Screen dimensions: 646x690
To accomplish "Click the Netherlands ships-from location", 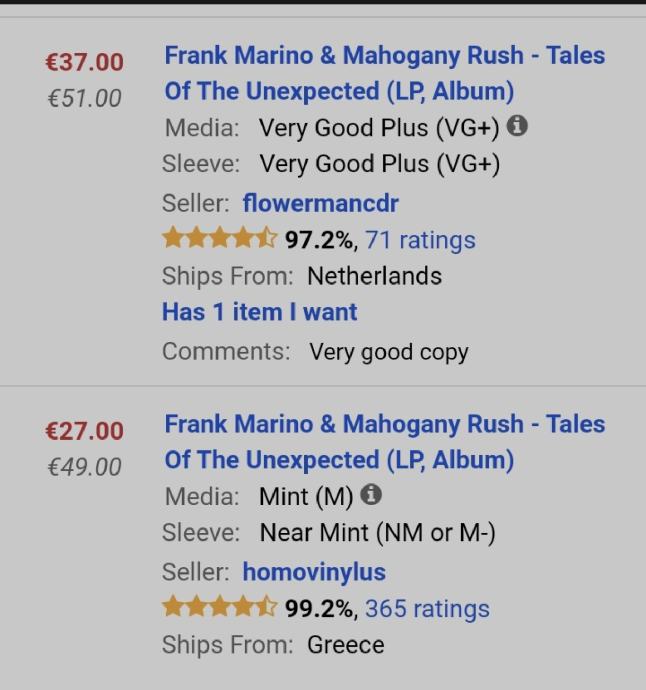I will [x=374, y=276].
